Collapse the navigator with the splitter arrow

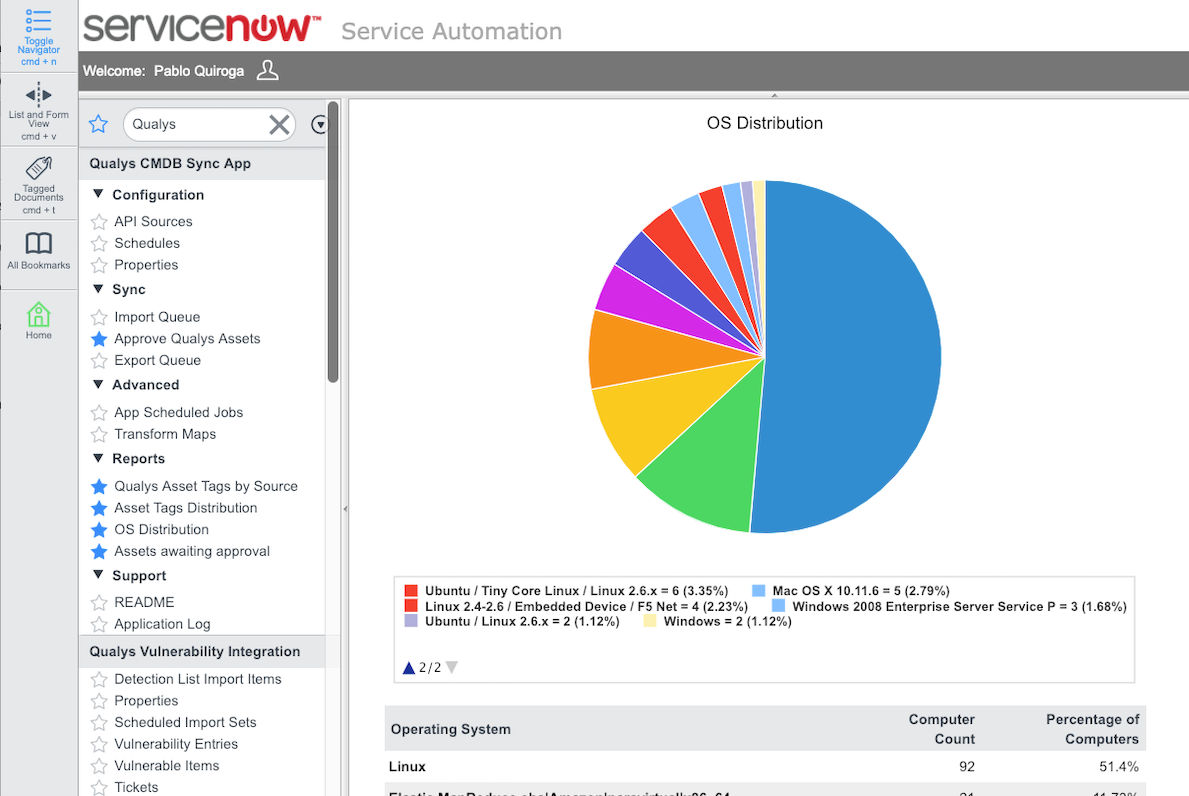click(345, 509)
